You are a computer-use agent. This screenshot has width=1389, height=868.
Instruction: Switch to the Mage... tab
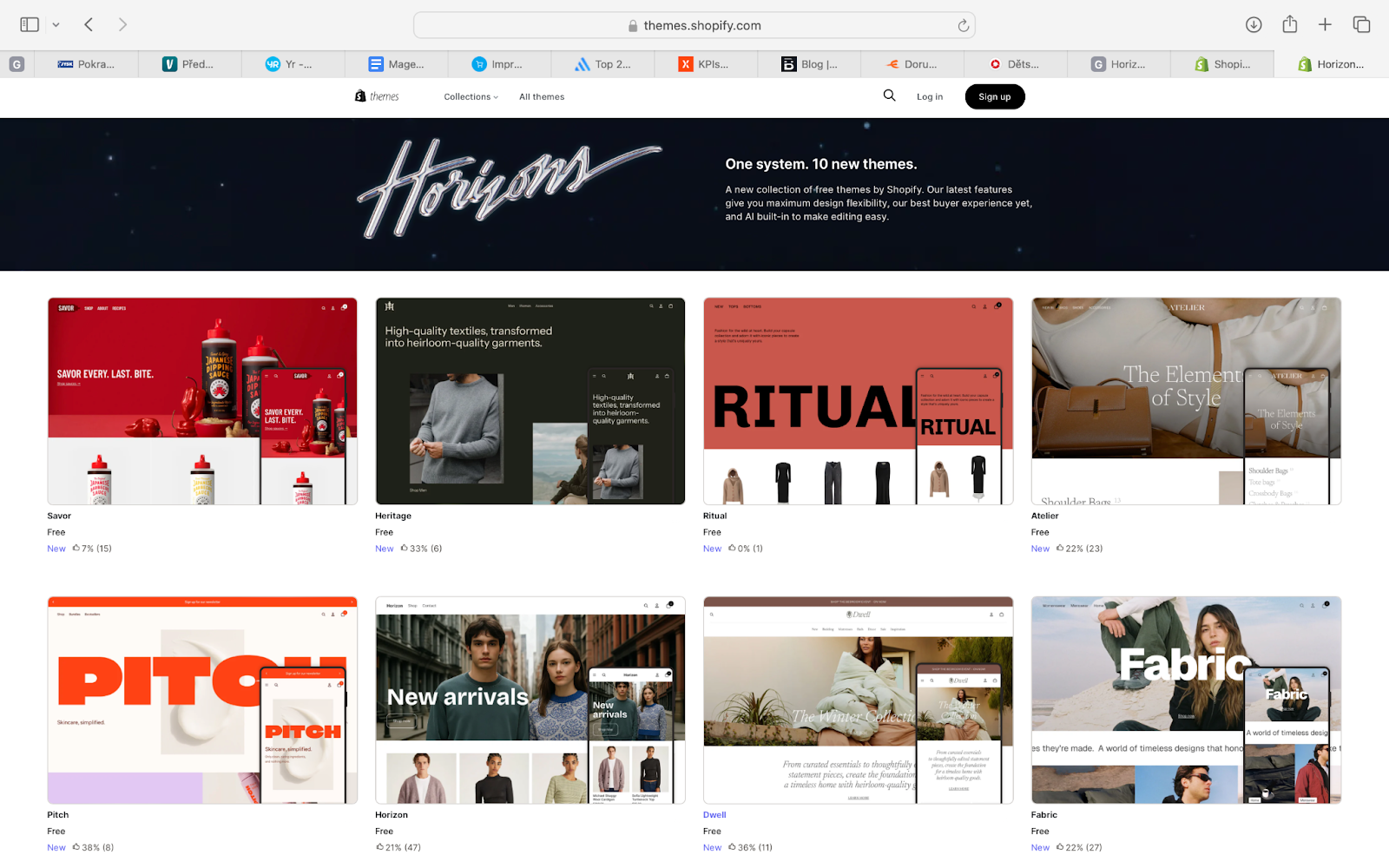(396, 64)
